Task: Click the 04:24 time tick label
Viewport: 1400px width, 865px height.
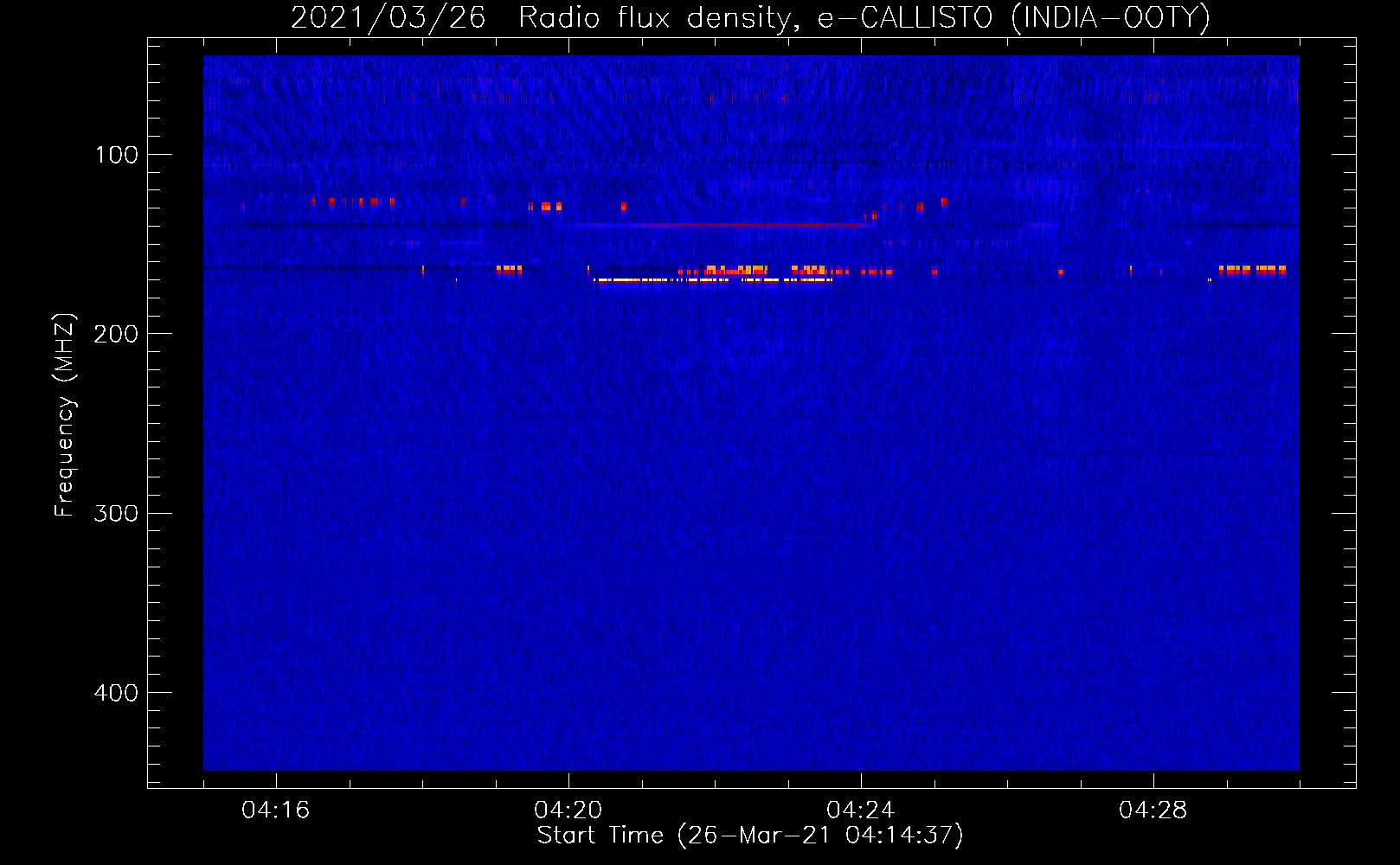Action: [861, 810]
